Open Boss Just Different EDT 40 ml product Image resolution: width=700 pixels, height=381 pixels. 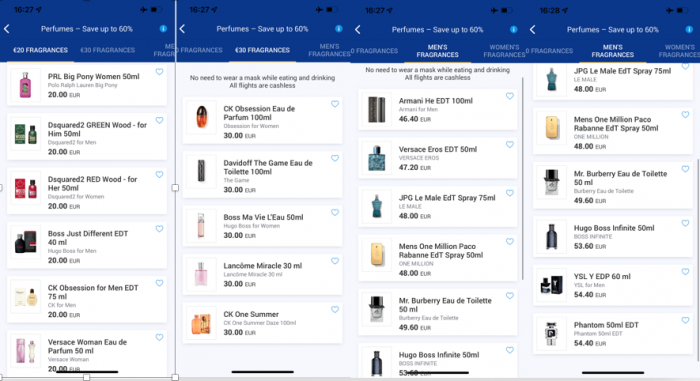pyautogui.click(x=87, y=245)
